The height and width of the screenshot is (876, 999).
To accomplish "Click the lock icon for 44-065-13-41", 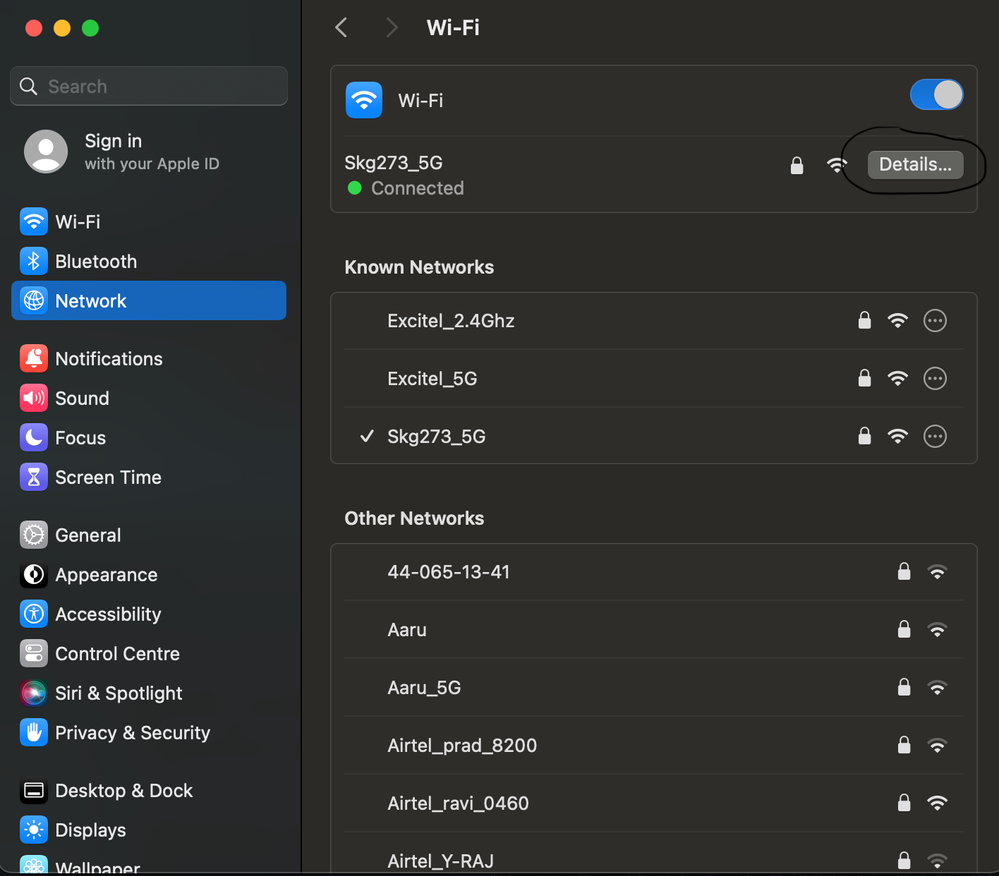I will (903, 571).
